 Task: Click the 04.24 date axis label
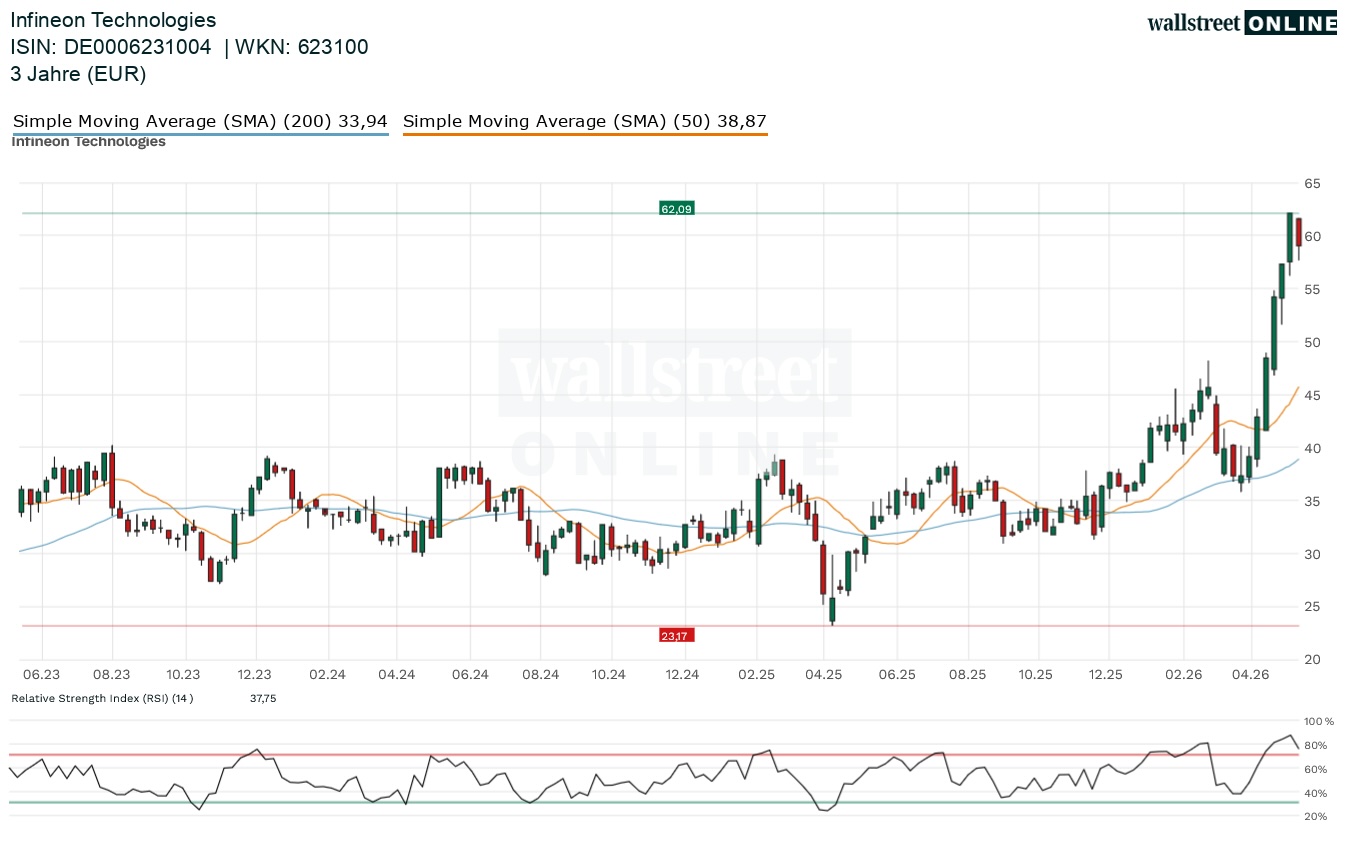(397, 675)
